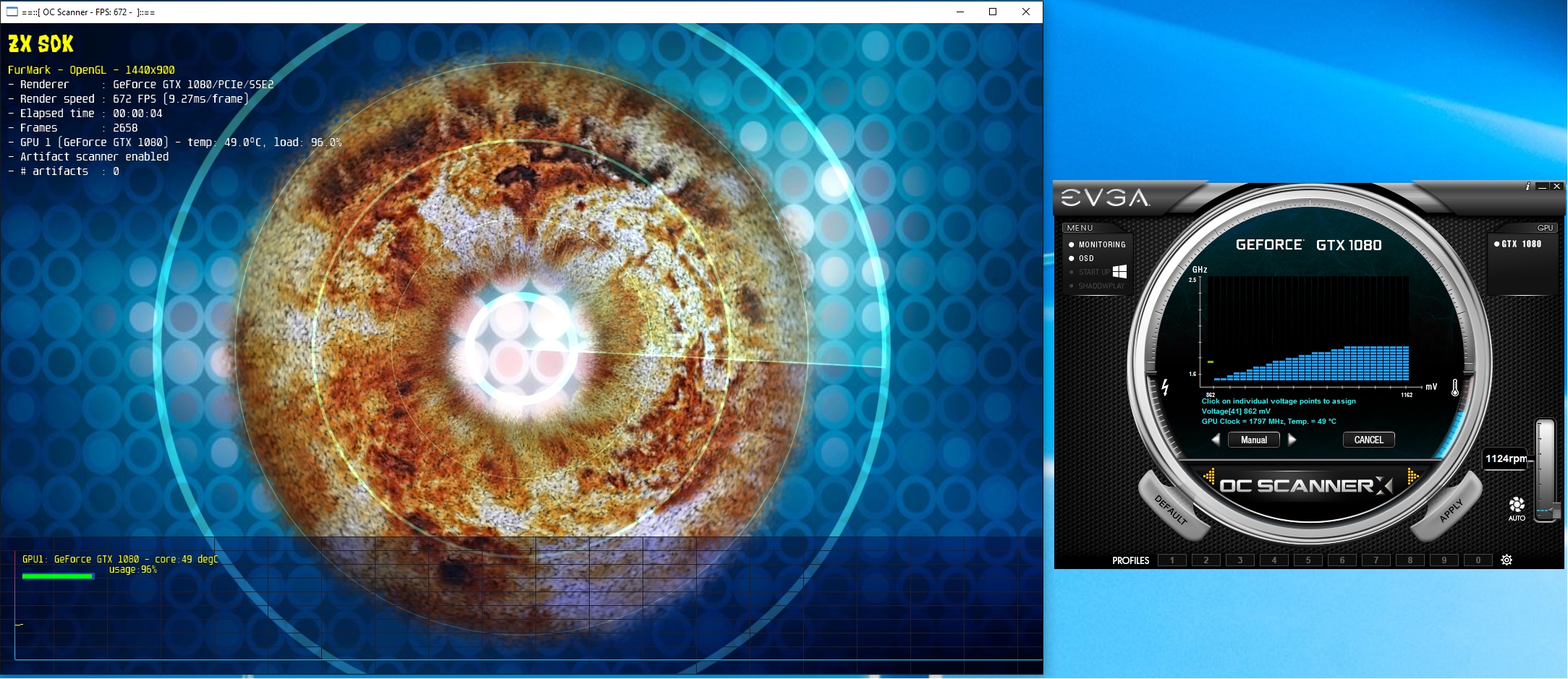Screen dimensions: 1568x679
Task: Click the 'usage:96%' label
Action: (132, 570)
